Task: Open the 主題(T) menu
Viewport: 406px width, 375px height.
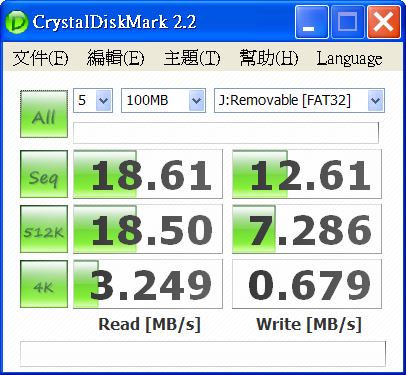Action: tap(192, 58)
